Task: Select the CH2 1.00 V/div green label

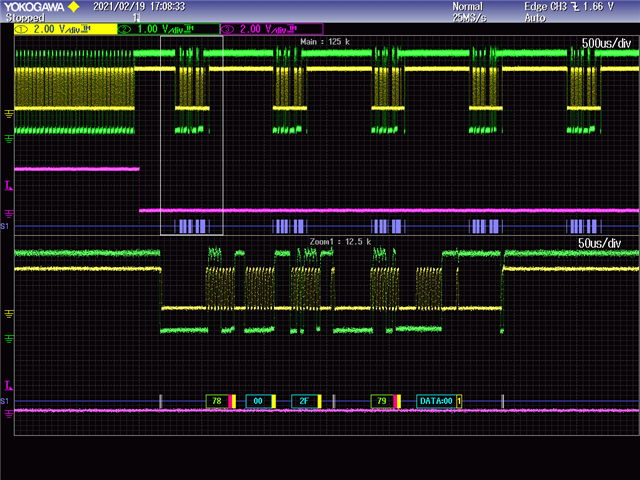Action: [x=169, y=29]
